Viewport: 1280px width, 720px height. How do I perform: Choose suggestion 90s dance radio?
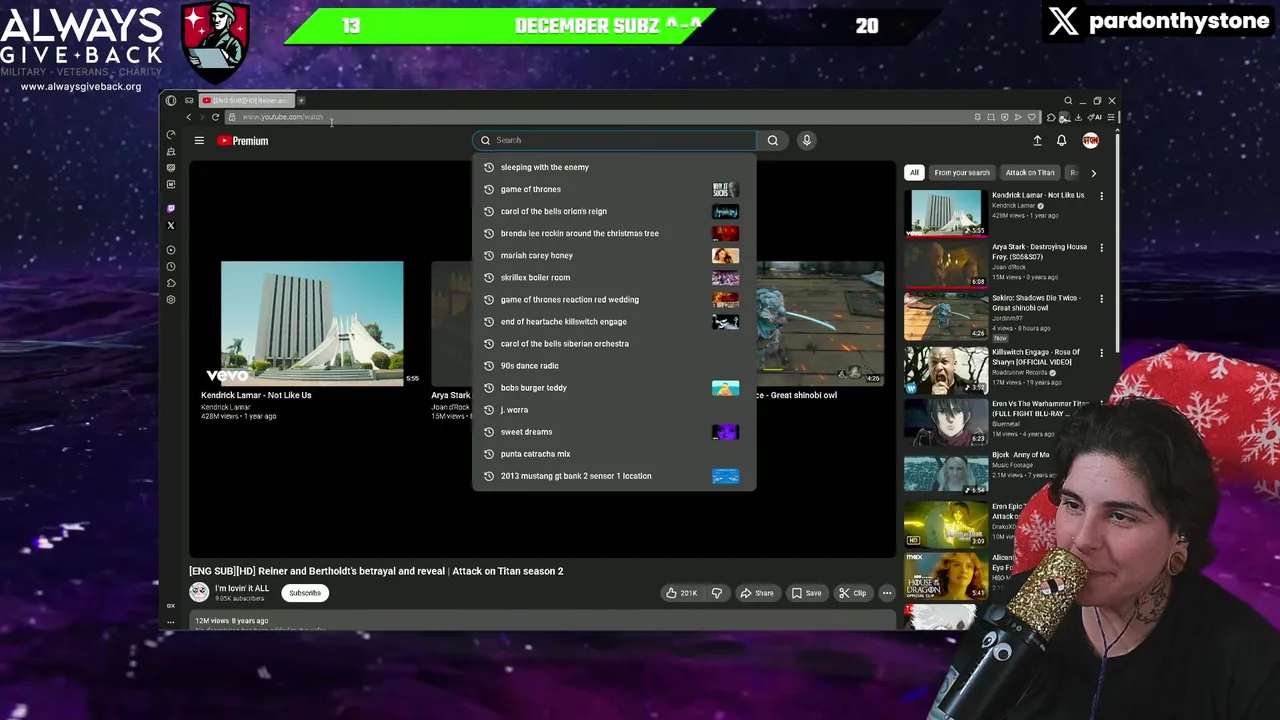(614, 366)
